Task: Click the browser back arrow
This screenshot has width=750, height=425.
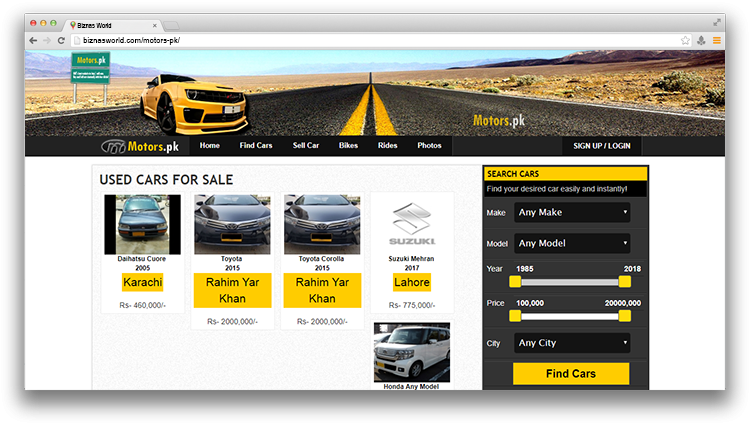Action: 33,40
